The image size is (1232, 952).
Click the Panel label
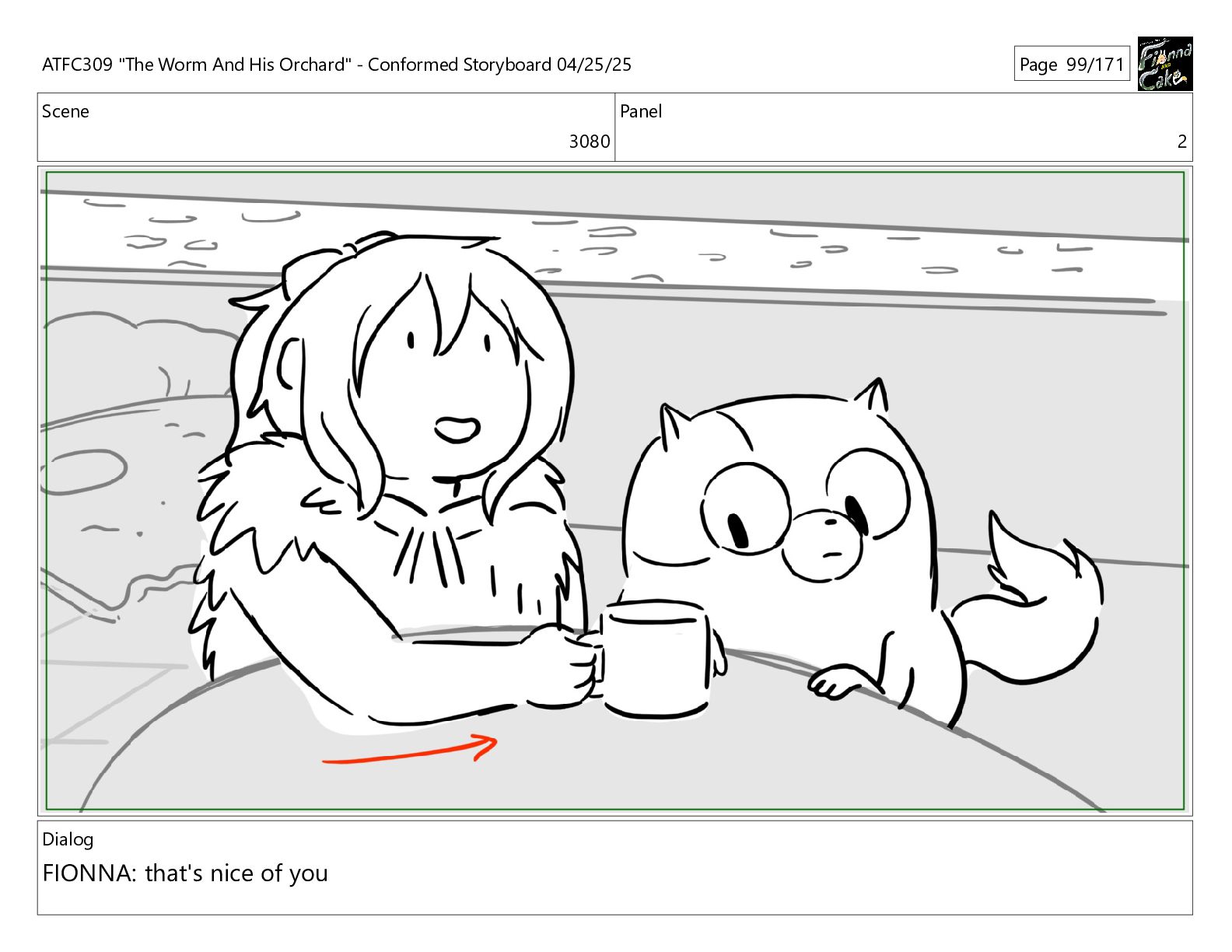(x=641, y=111)
